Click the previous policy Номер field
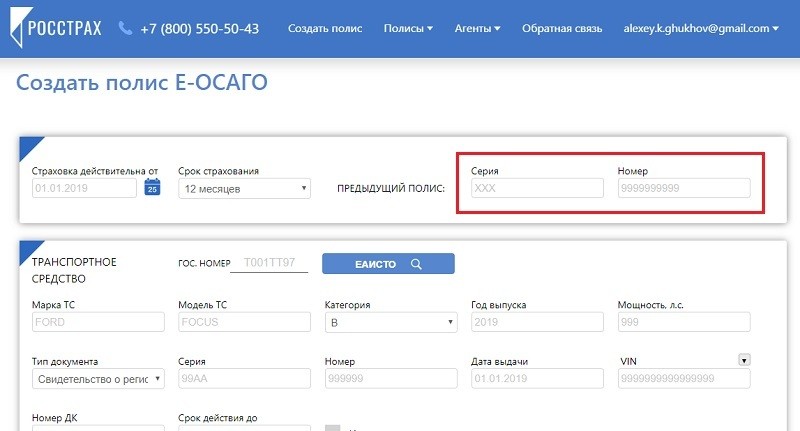800x431 pixels. tap(684, 188)
